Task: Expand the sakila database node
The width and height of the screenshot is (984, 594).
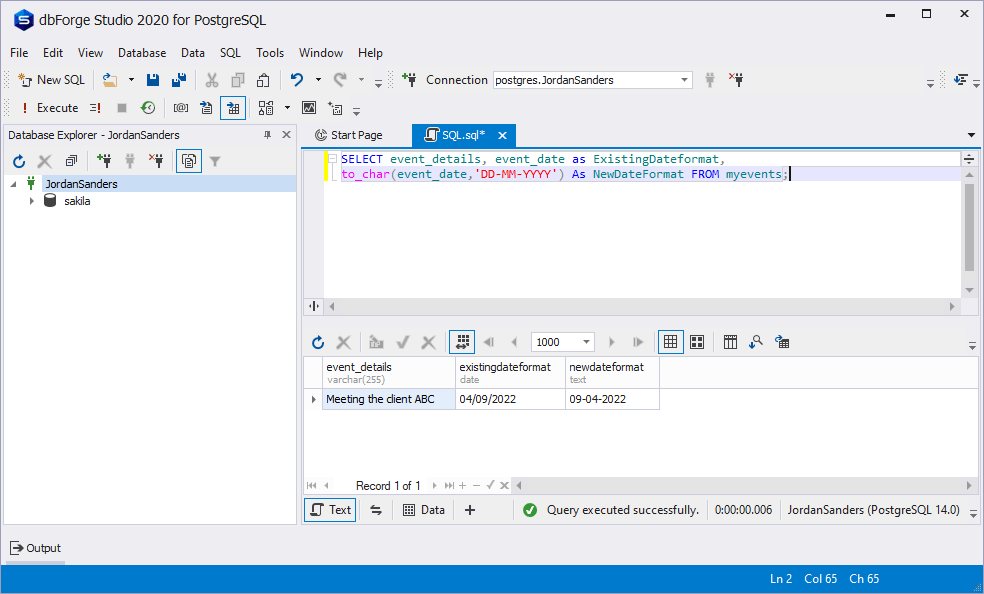Action: click(x=31, y=200)
